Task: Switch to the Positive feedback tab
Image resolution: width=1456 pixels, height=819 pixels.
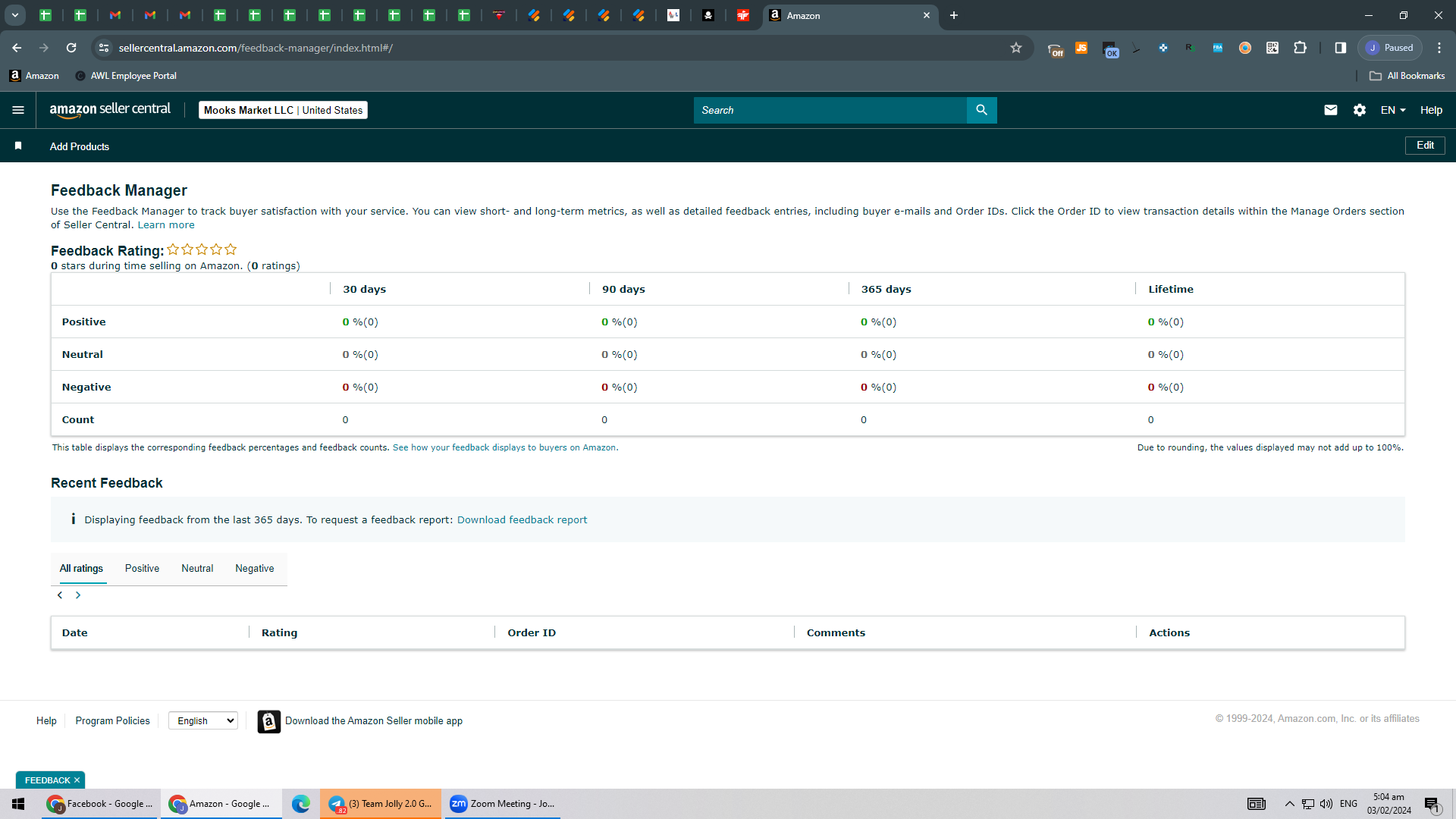Action: 142,569
